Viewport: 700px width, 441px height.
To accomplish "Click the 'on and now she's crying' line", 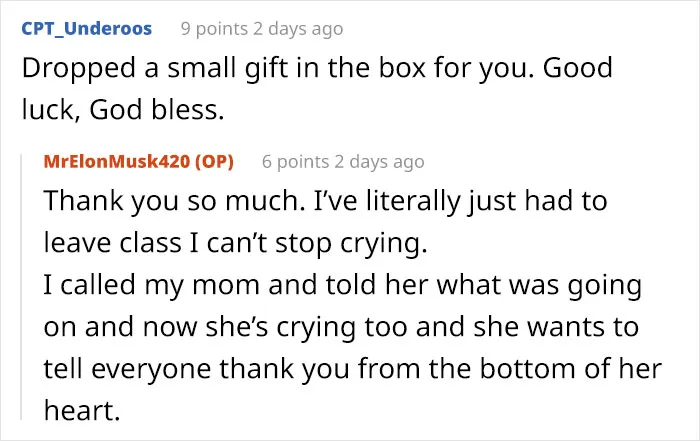I will 341,327.
